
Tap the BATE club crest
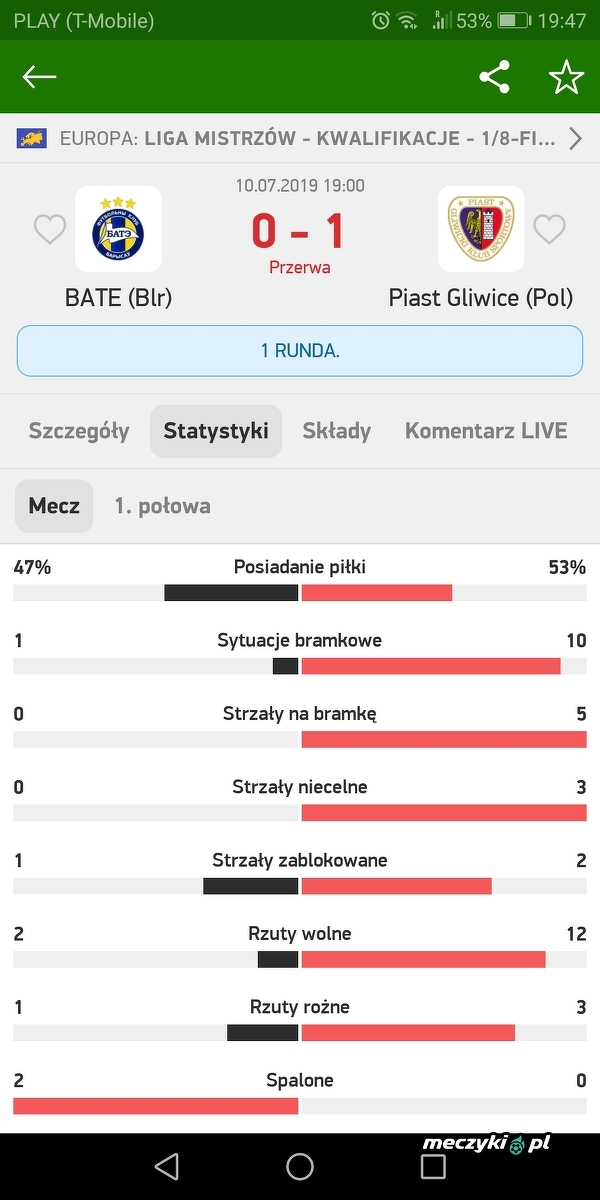(x=118, y=229)
